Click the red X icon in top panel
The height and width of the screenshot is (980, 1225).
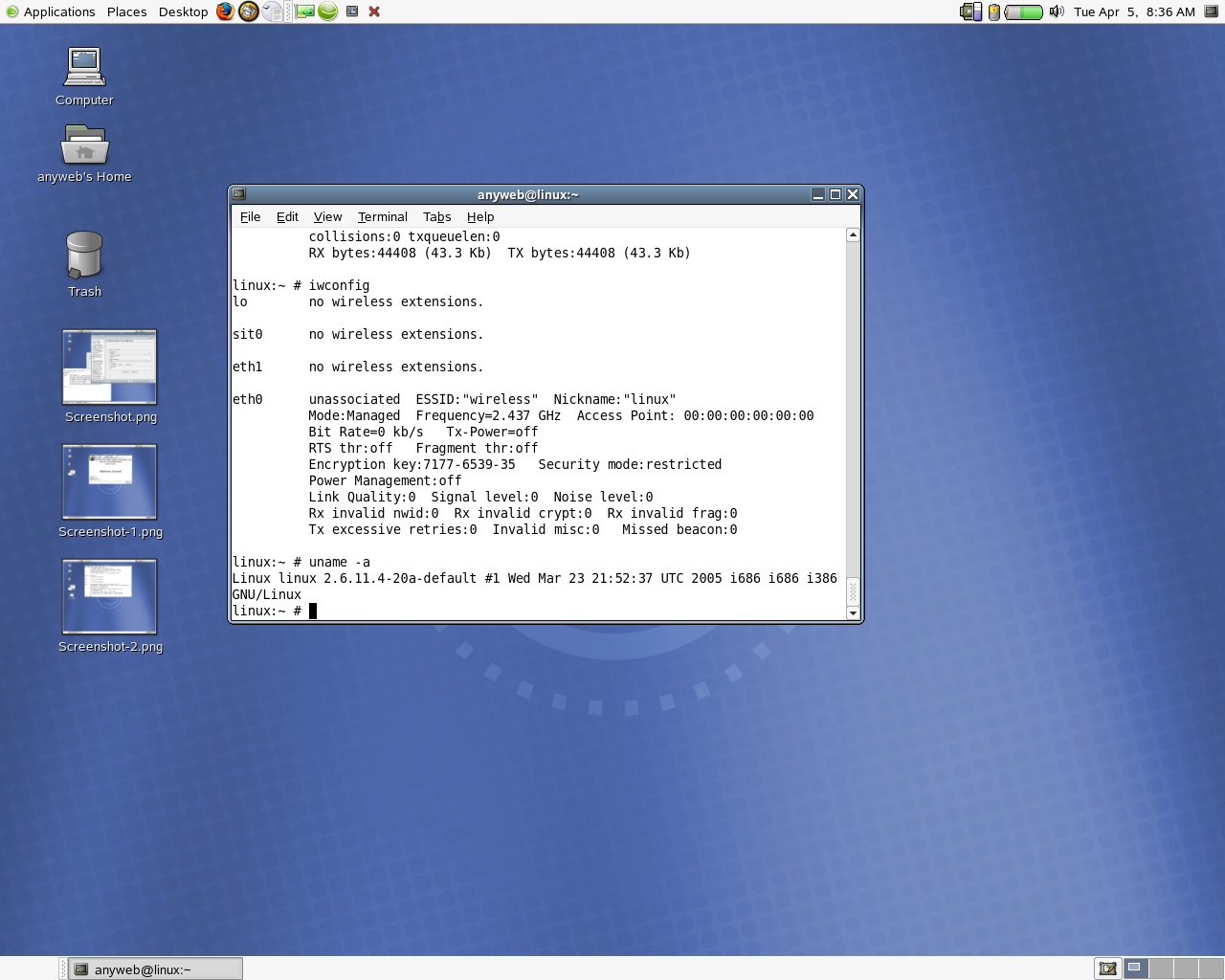tap(374, 11)
